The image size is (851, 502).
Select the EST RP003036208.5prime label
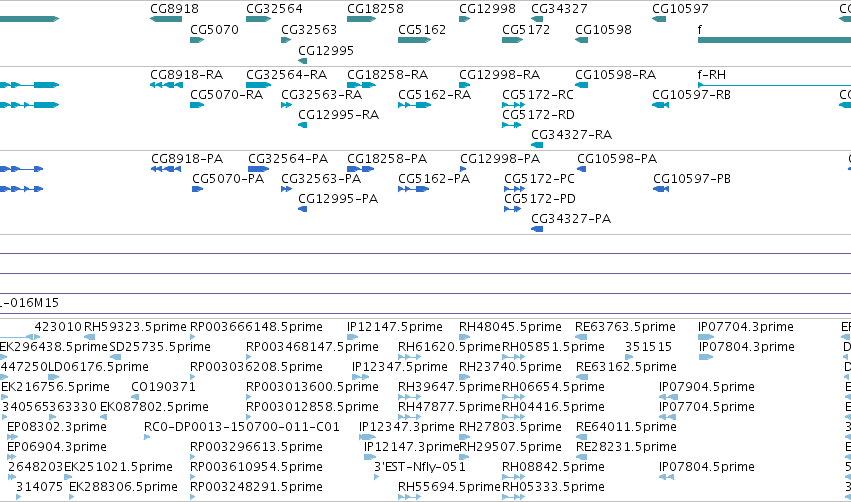point(256,367)
